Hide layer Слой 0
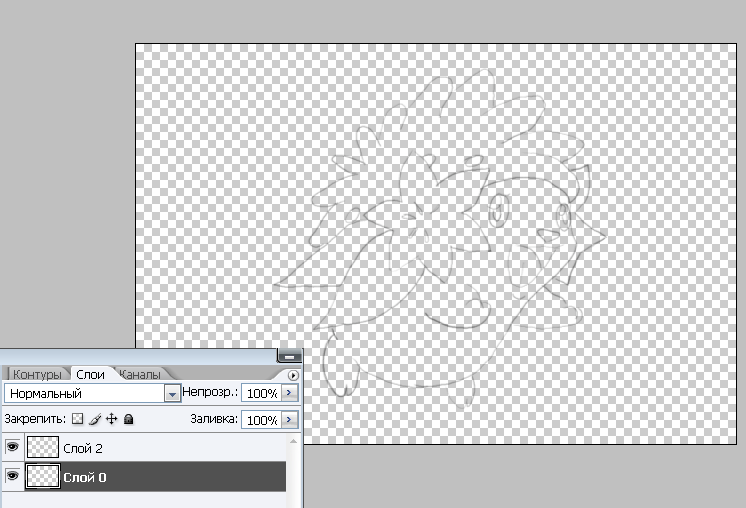 (x=12, y=476)
